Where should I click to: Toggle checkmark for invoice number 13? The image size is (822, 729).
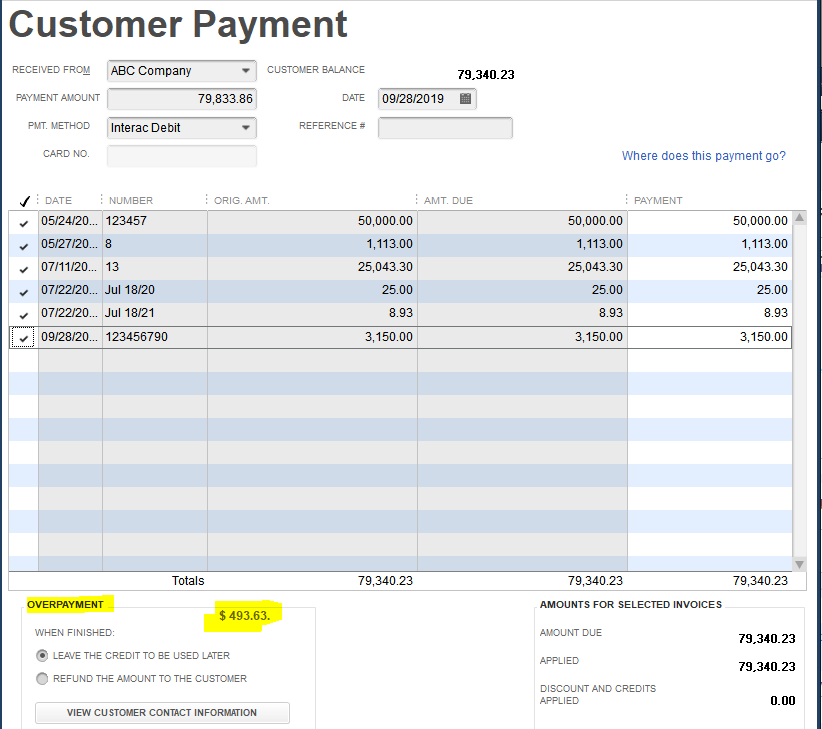[x=24, y=269]
